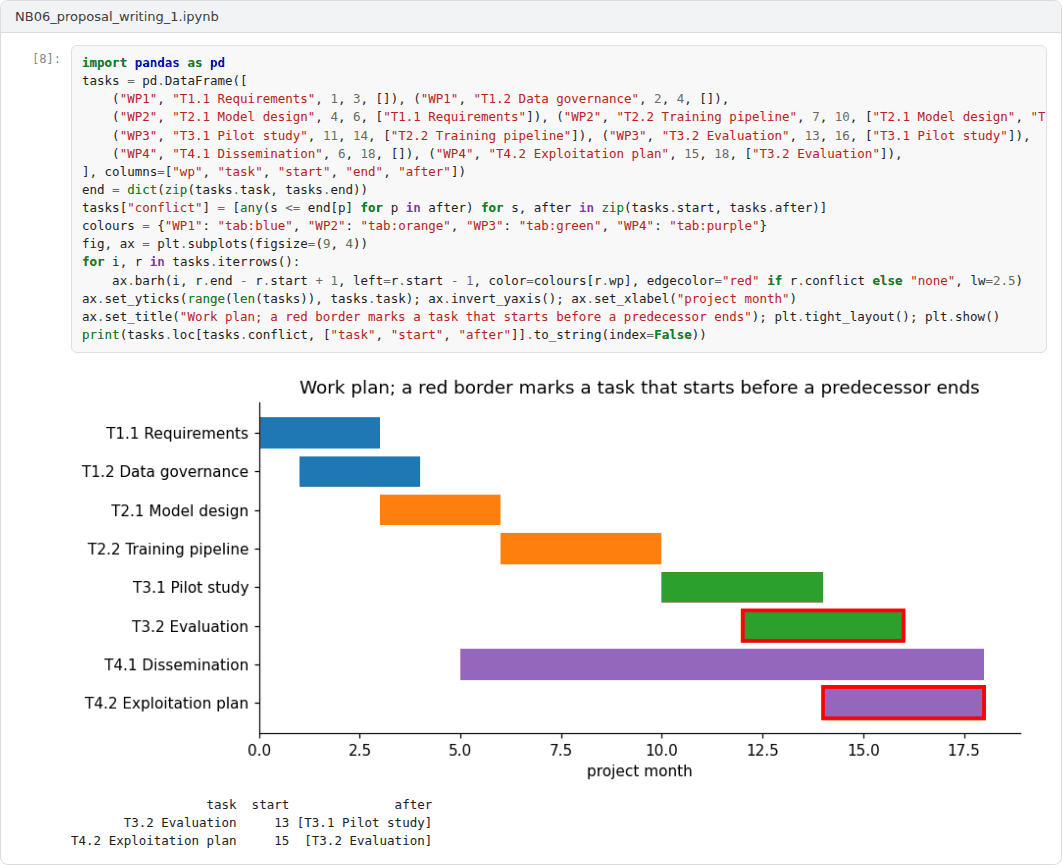Click the y-axis label 'T2.2 Training pipeline'
This screenshot has width=1062, height=865.
click(x=168, y=549)
